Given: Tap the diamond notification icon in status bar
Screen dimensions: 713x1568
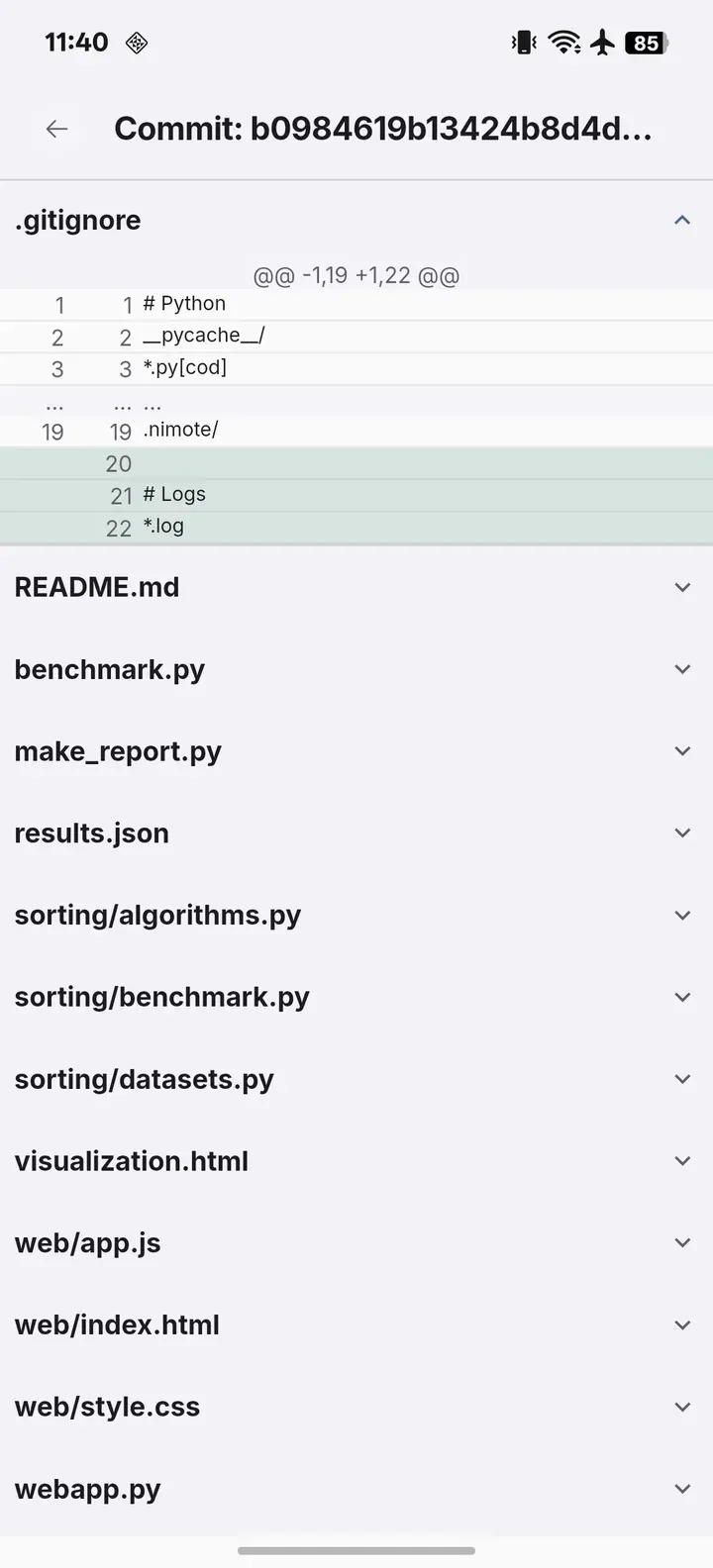Looking at the screenshot, I should point(137,43).
